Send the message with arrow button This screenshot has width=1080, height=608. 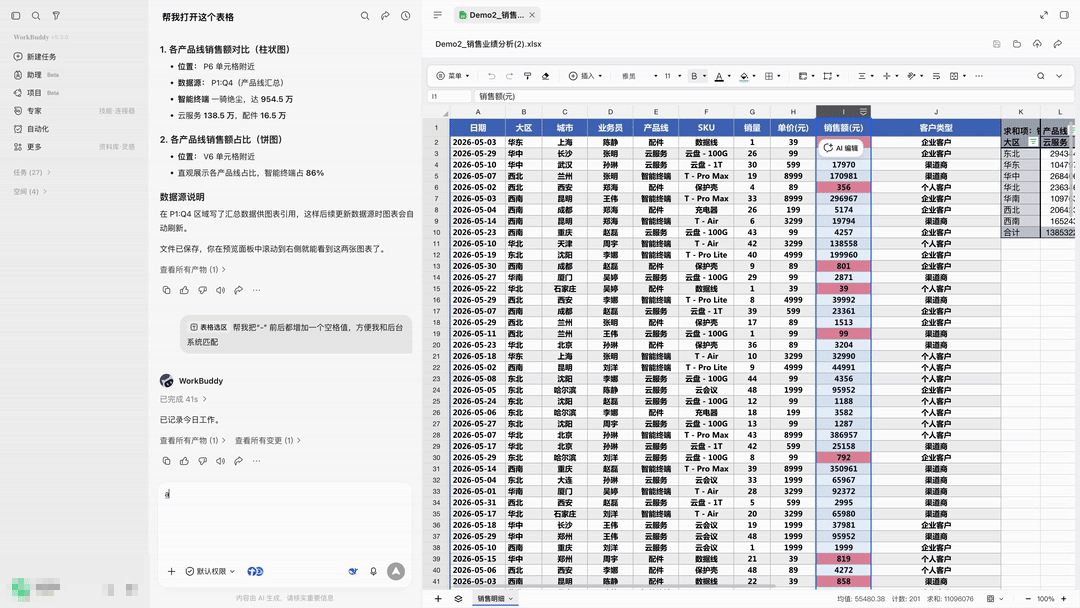tap(396, 572)
